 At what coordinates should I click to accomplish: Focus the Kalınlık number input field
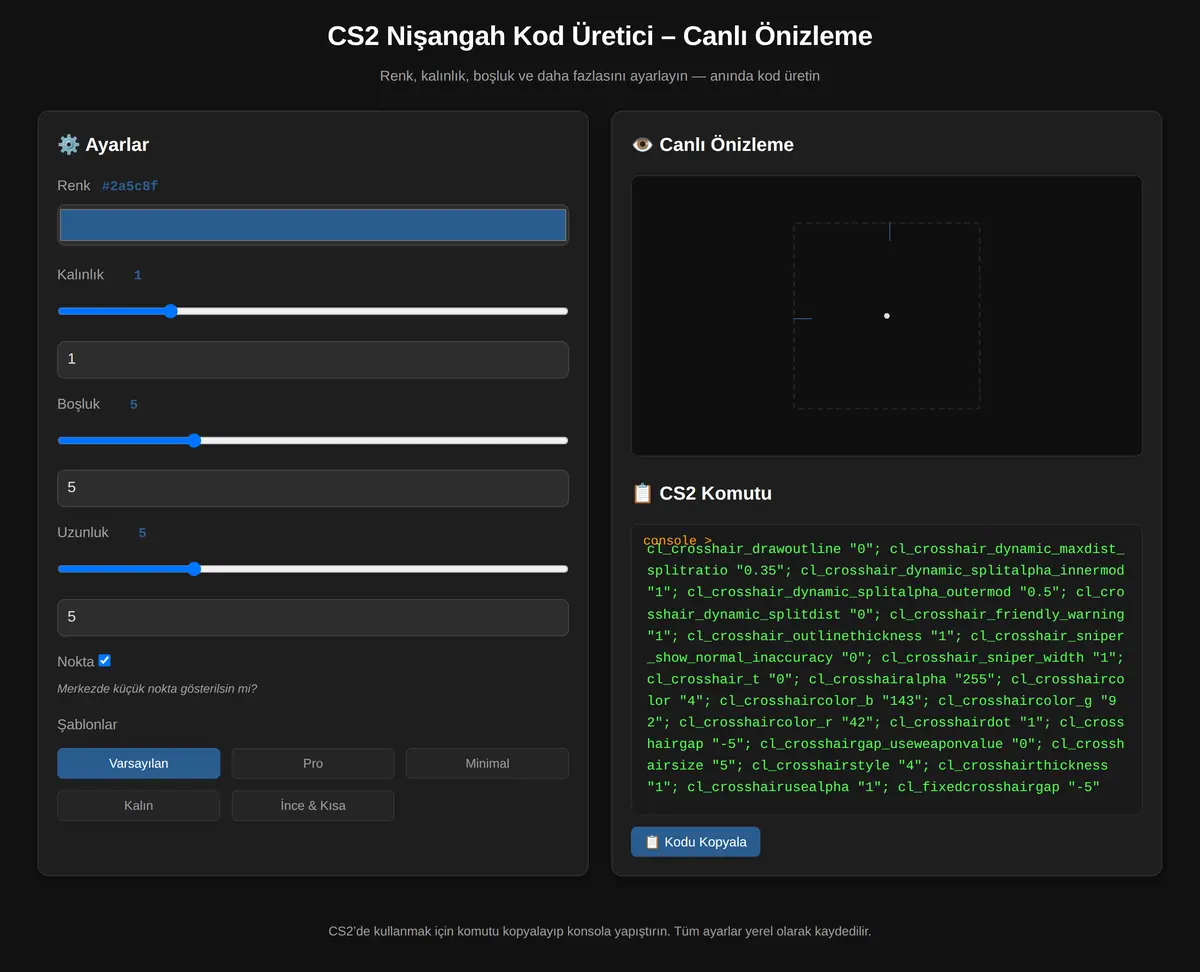[x=313, y=359]
